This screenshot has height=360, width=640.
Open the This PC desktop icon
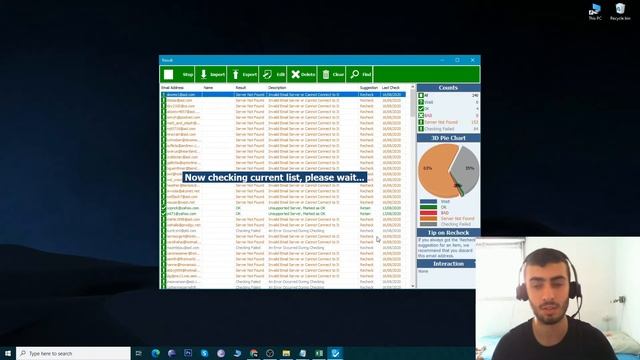pyautogui.click(x=595, y=12)
